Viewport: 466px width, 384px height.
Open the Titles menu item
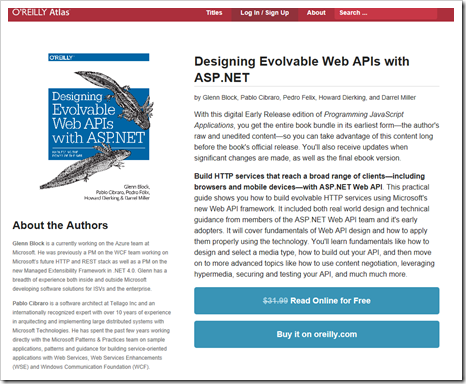coord(214,13)
